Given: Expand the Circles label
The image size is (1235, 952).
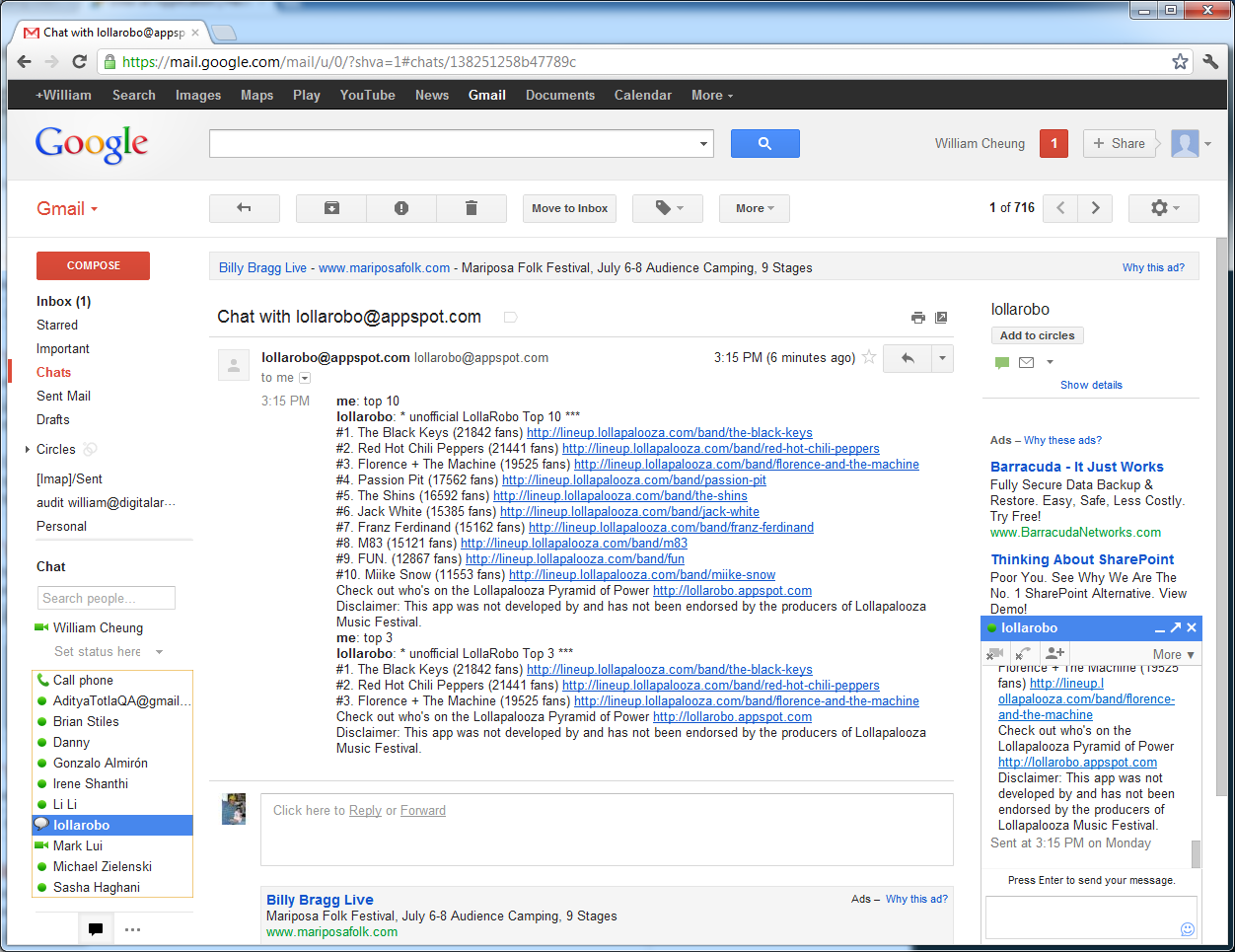Looking at the screenshot, I should [28, 449].
